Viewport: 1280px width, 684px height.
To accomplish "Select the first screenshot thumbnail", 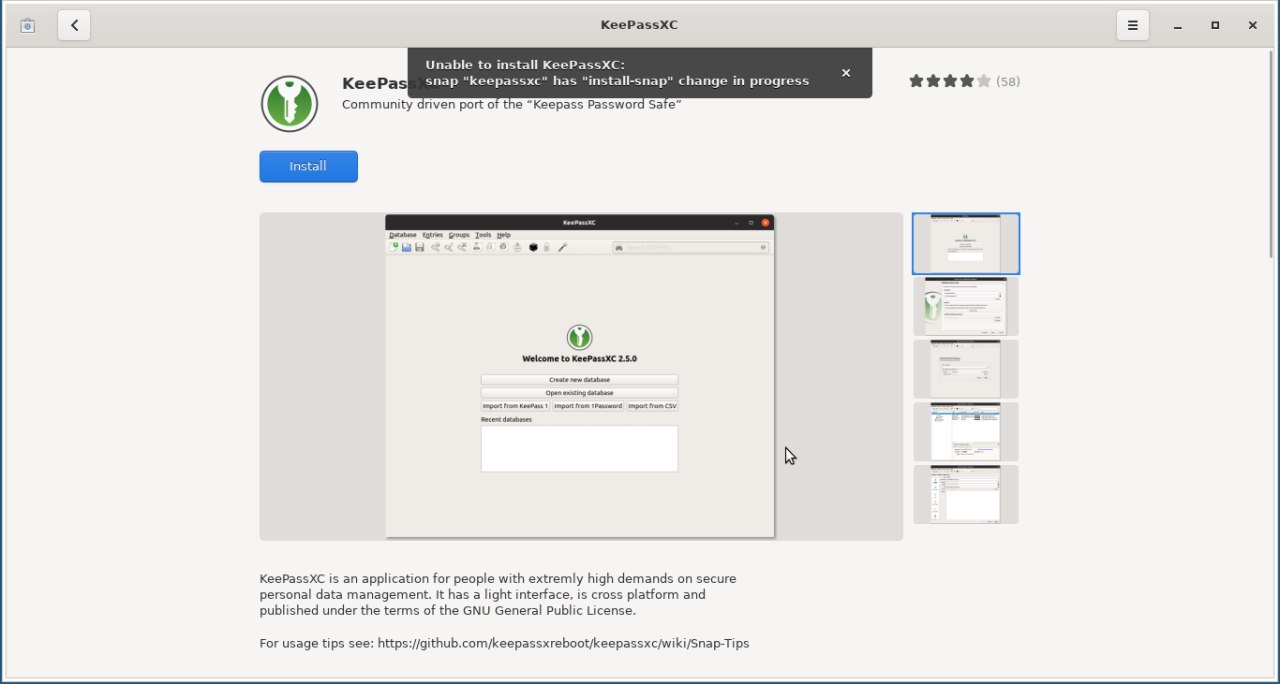I will (966, 243).
